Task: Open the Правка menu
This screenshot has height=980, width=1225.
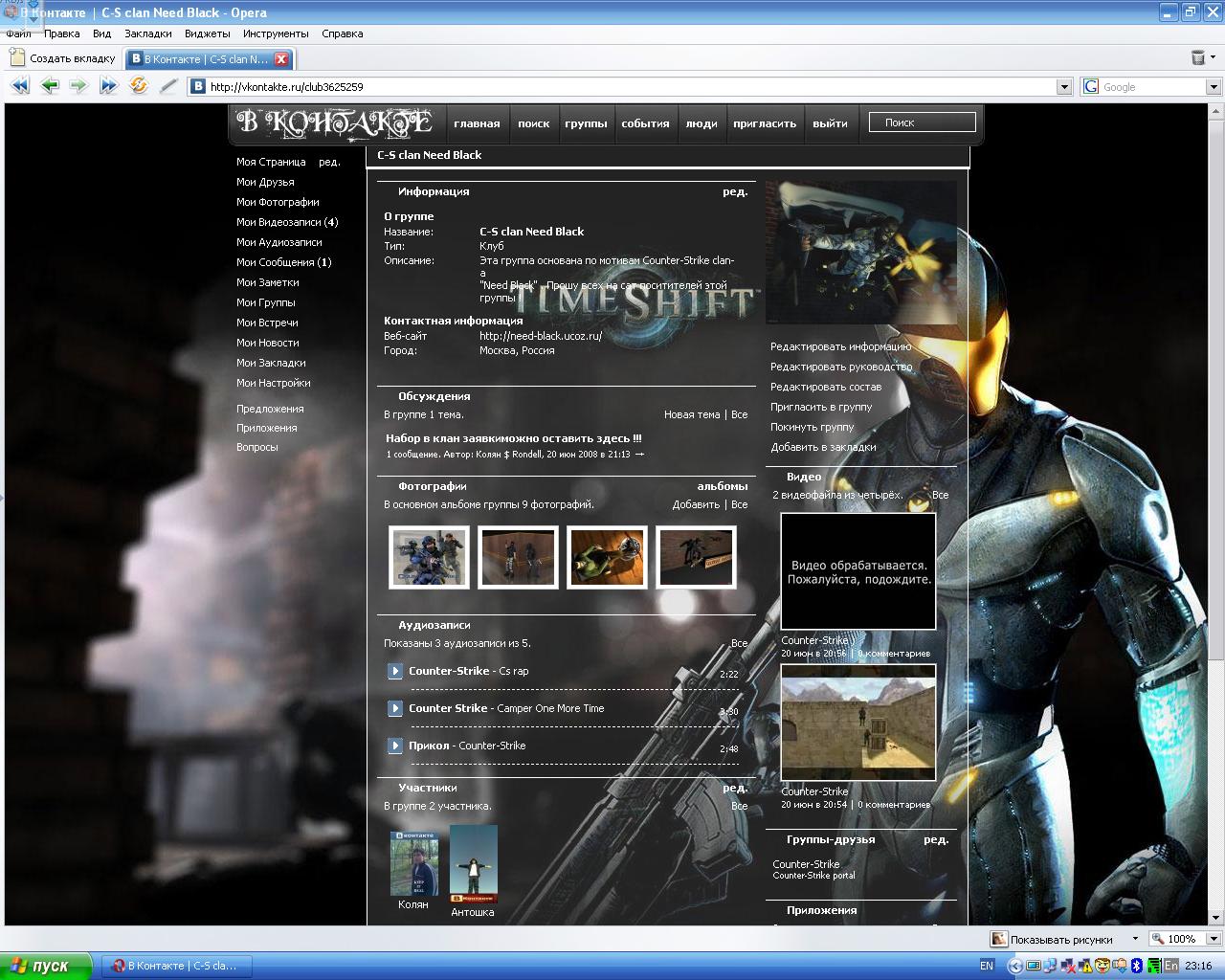Action: (62, 33)
